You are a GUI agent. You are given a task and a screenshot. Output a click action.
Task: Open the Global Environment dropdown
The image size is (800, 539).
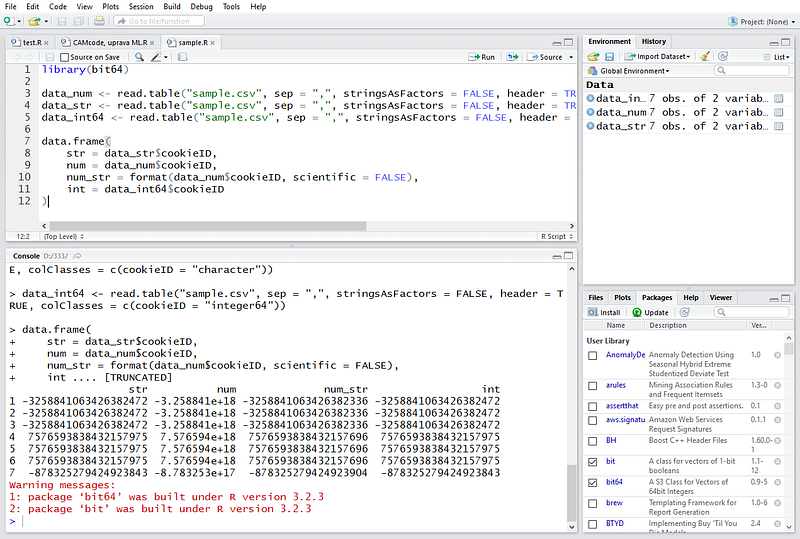632,71
